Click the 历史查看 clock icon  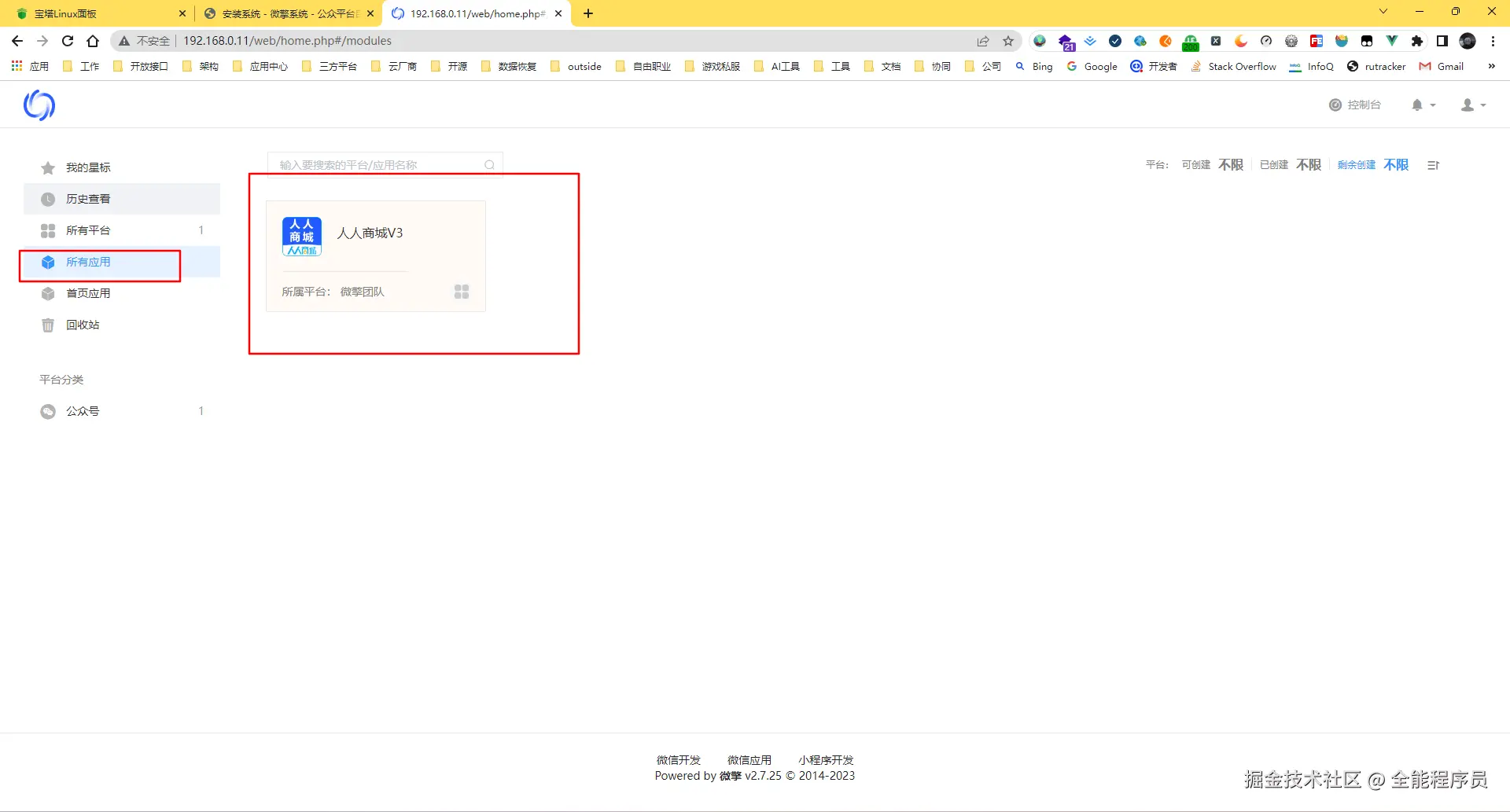click(48, 199)
